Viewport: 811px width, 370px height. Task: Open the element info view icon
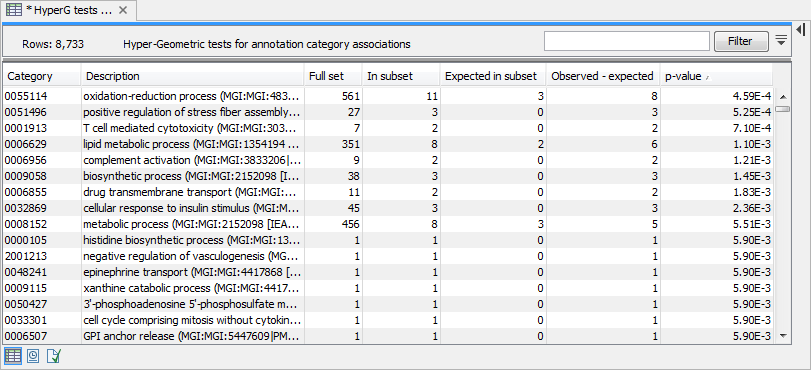pyautogui.click(x=54, y=356)
